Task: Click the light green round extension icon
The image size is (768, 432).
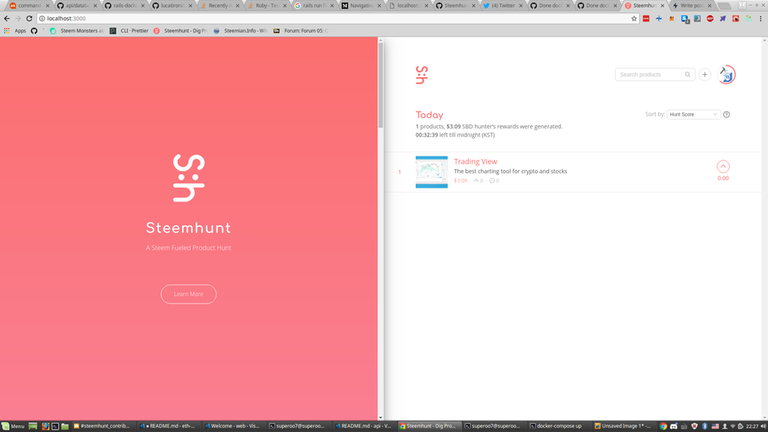Action: (748, 19)
